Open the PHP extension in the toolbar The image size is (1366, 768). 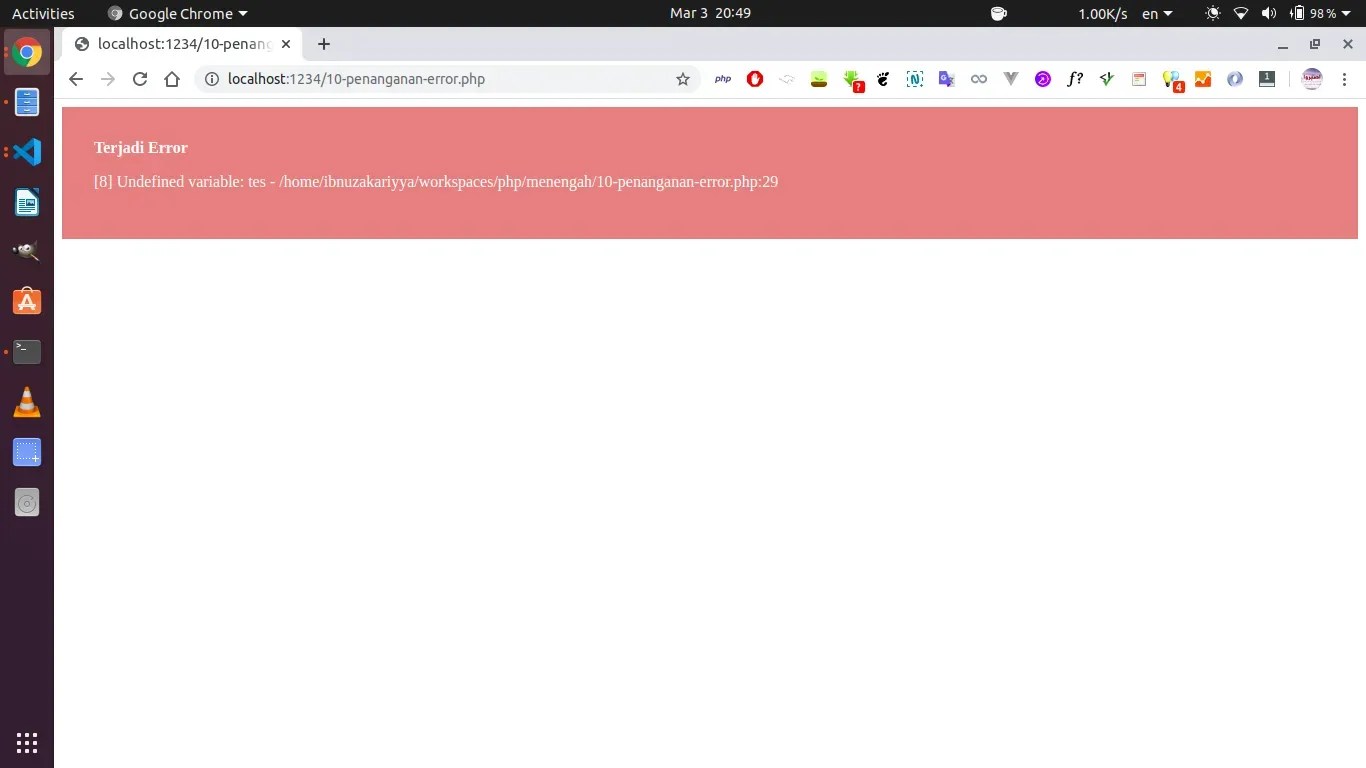point(722,79)
